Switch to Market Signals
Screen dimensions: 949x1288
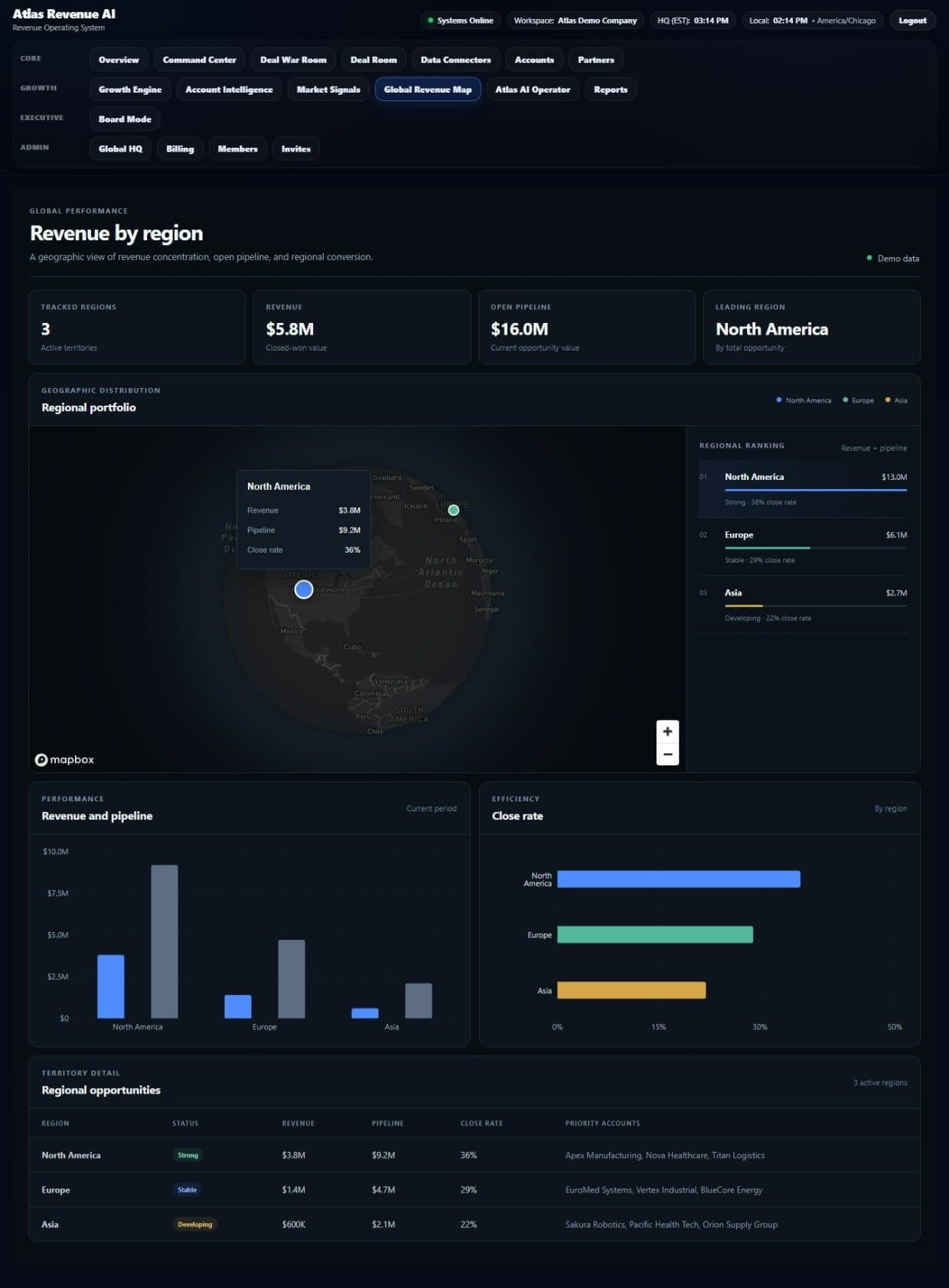[328, 90]
